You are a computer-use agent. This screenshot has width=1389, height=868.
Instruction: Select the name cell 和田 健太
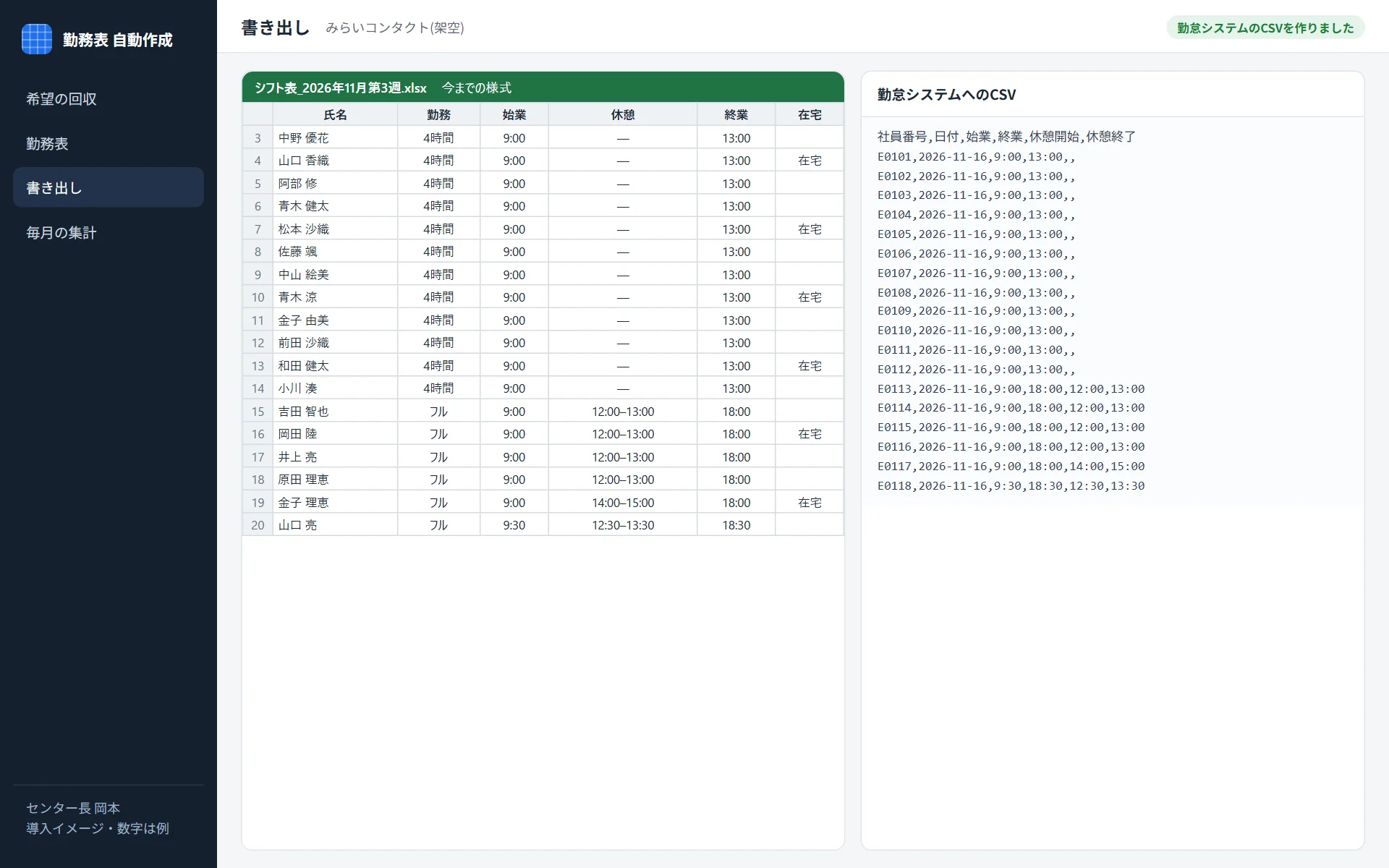tap(335, 365)
